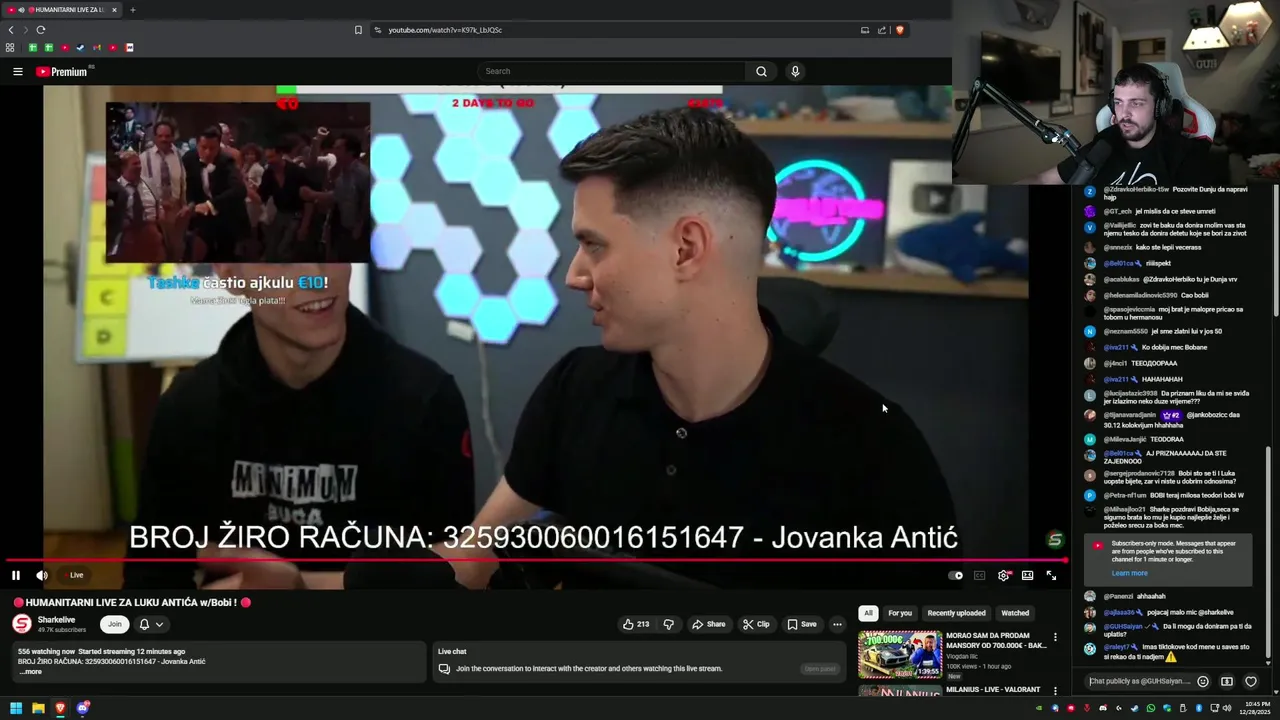1280x720 pixels.
Task: Jump to Live position in player
Action: (74, 575)
